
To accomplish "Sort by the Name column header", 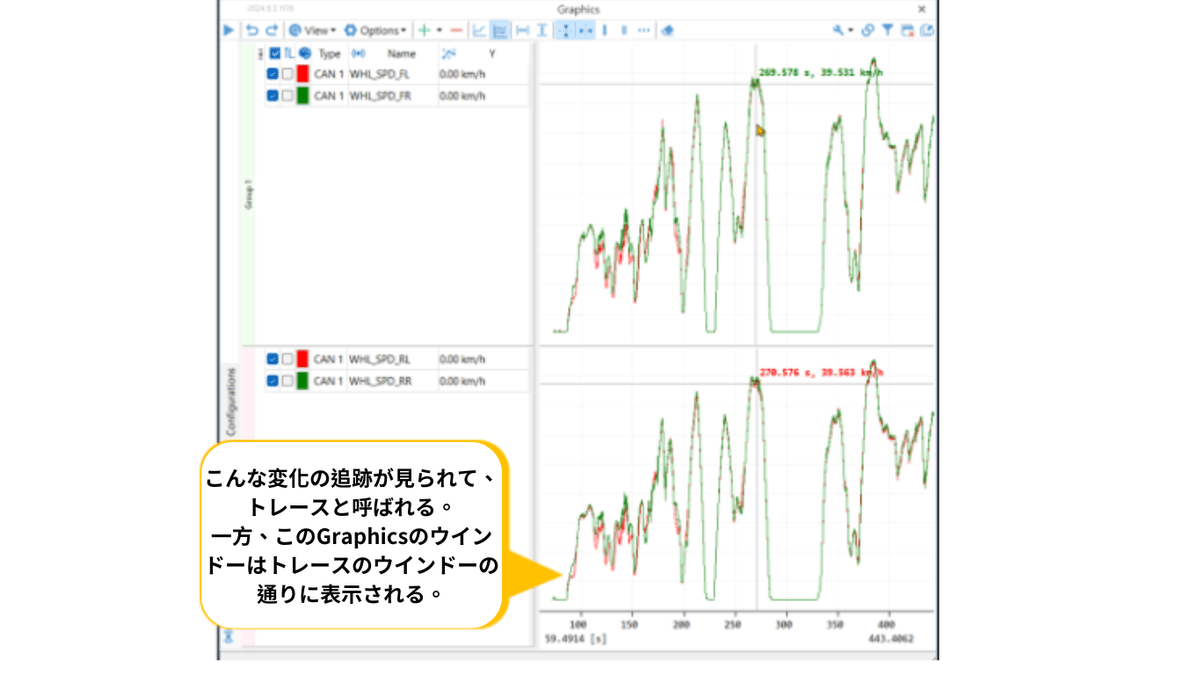I will click(401, 54).
